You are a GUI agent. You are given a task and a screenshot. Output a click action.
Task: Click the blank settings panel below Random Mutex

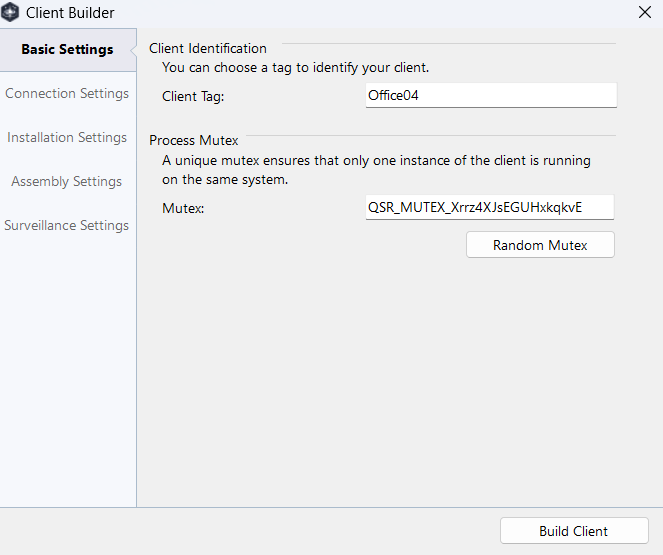coord(400,380)
